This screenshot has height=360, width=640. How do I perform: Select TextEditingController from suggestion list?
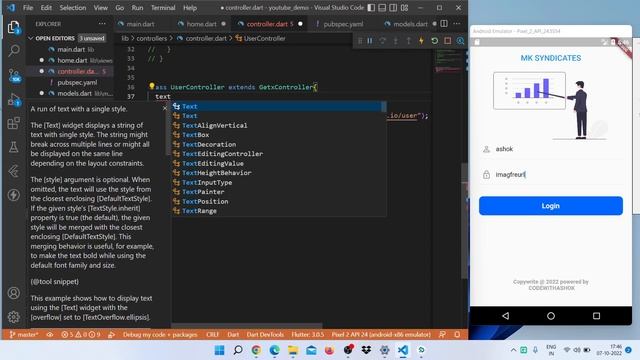278,154
